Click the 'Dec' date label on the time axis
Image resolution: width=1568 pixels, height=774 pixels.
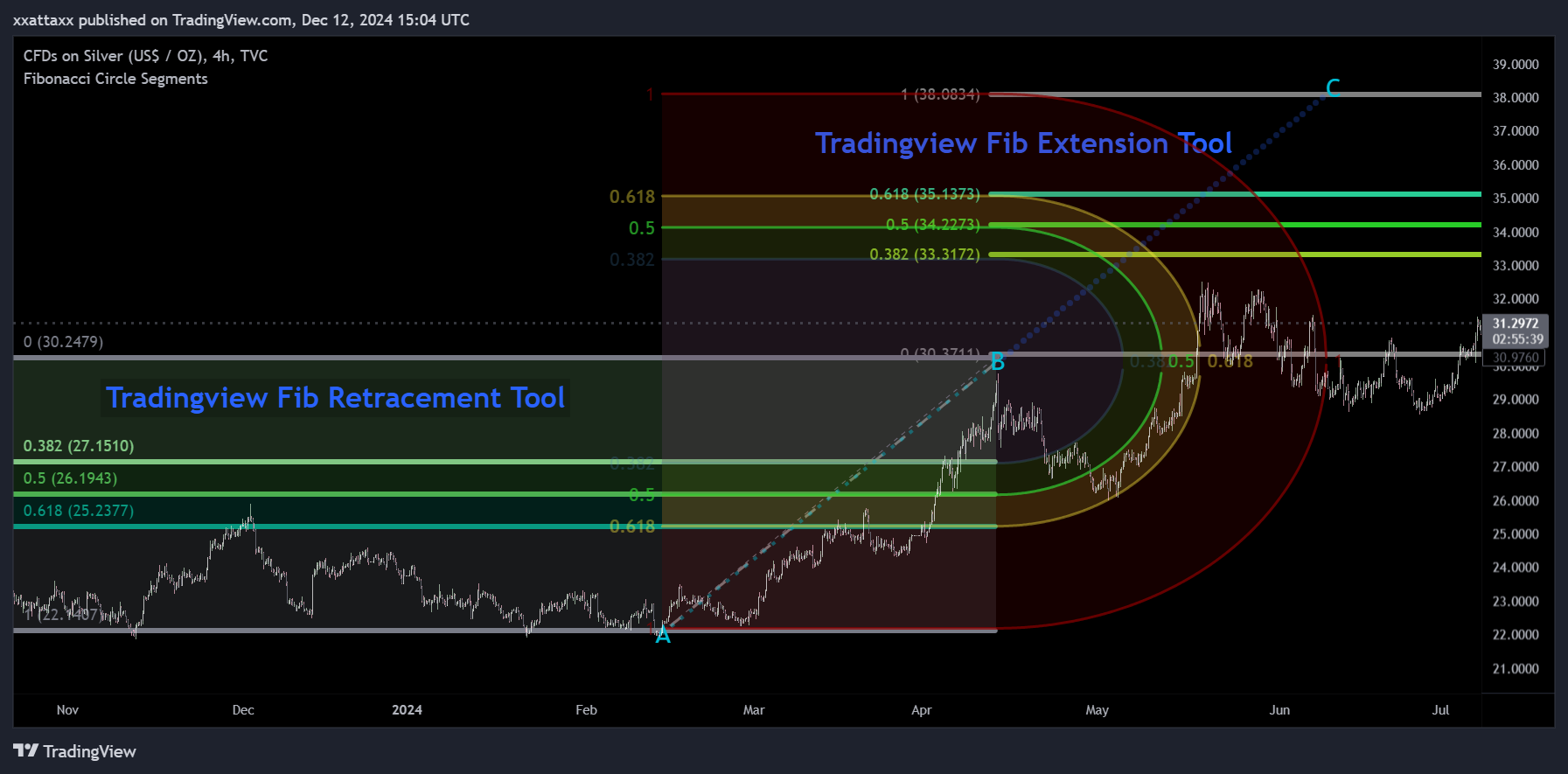click(x=243, y=710)
